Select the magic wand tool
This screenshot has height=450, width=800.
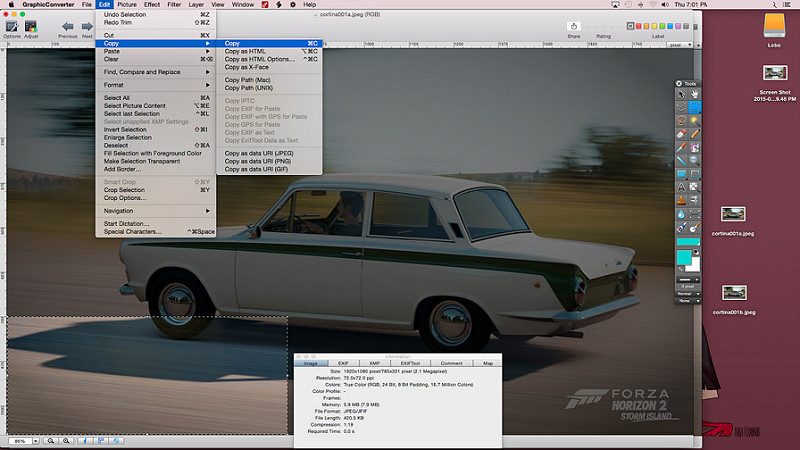694,120
